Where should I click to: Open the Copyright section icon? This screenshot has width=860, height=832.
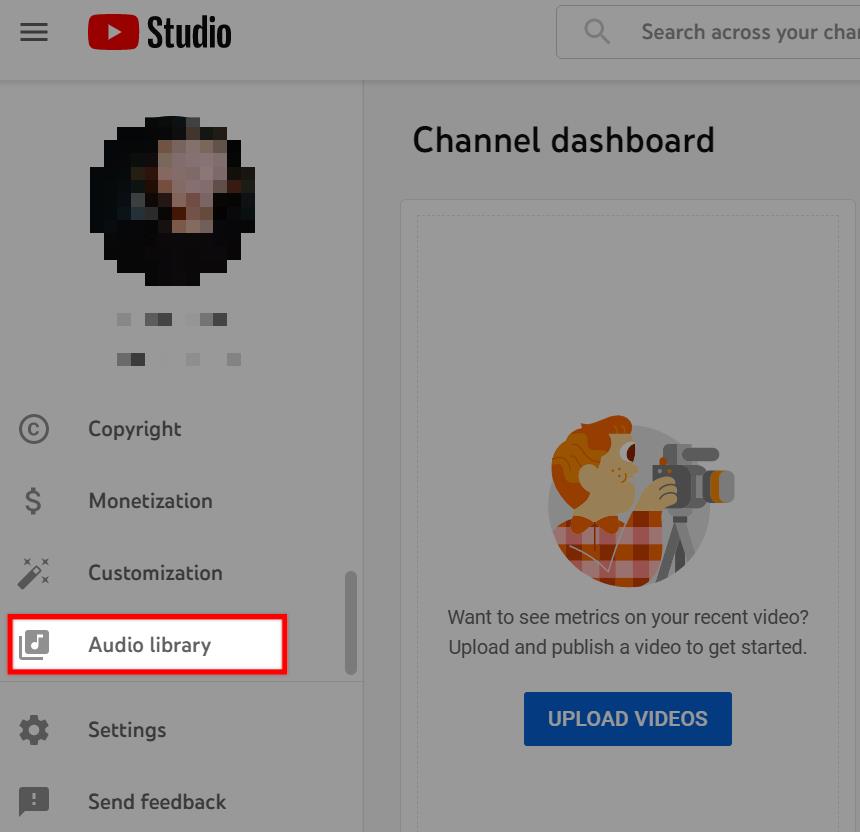(34, 429)
